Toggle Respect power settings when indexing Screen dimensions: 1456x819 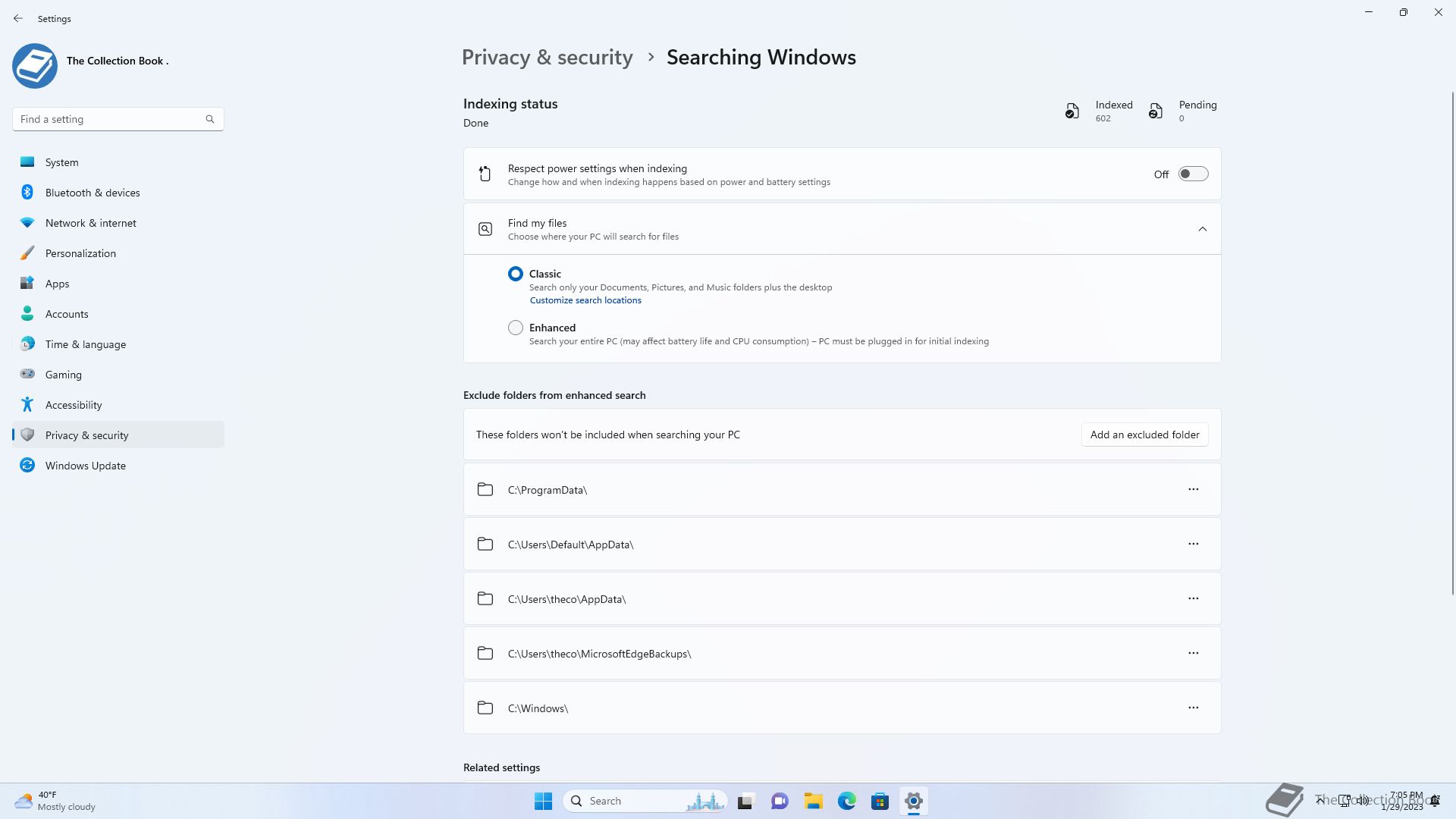(1193, 174)
